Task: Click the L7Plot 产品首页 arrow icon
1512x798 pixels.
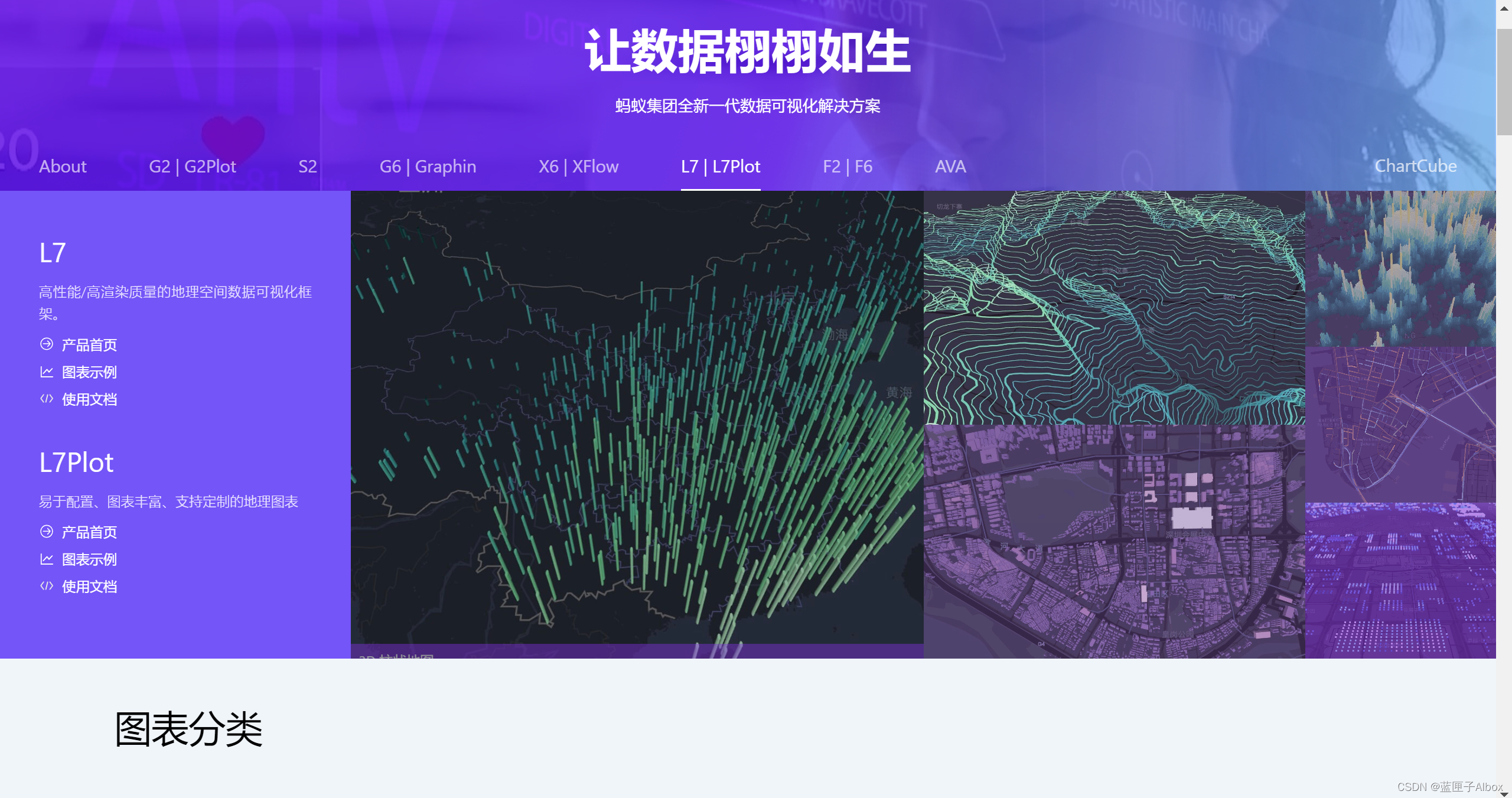Action: pos(47,532)
